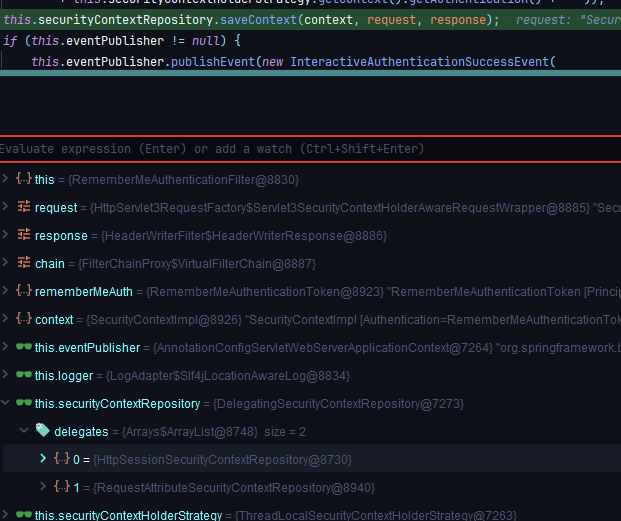The width and height of the screenshot is (621, 521).
Task: Click the object icon beside rememberMeAuth
Action: click(x=23, y=291)
